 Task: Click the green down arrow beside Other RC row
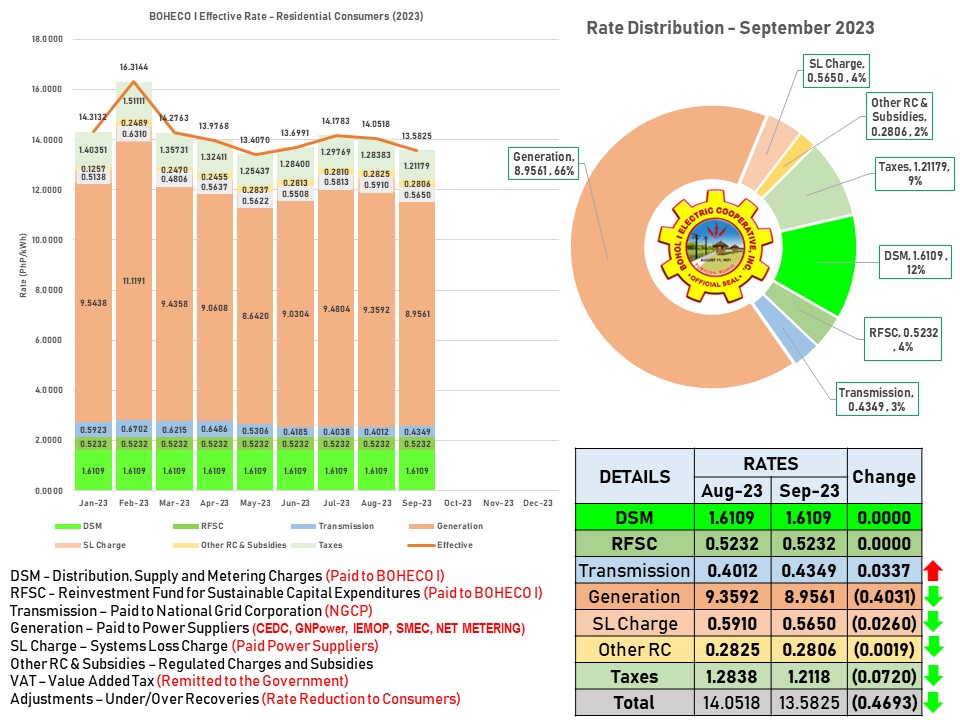934,650
